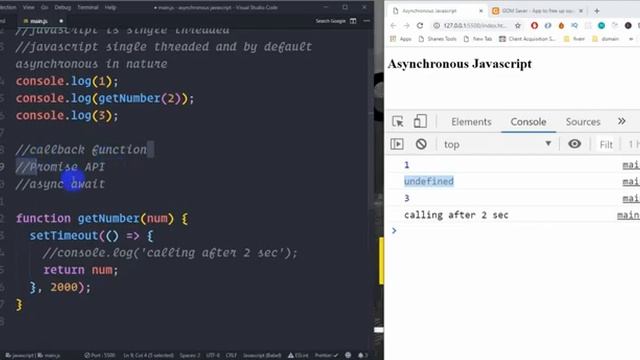The image size is (640, 360).
Task: Click the UTF-8 encoding status entry
Action: coord(213,356)
